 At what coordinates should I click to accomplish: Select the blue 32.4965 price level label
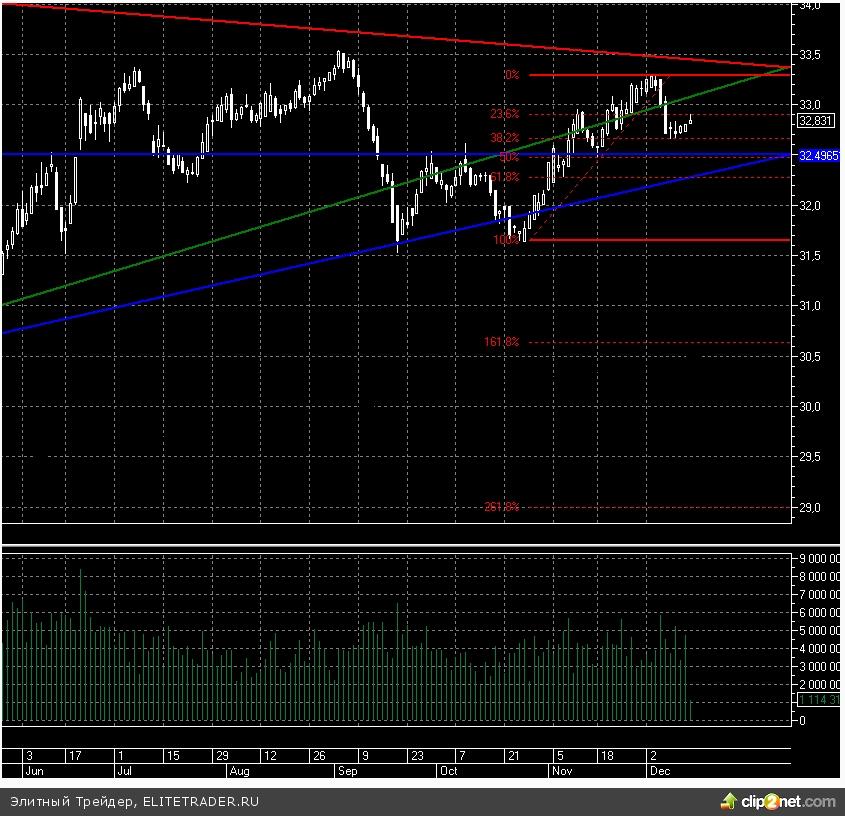[819, 156]
